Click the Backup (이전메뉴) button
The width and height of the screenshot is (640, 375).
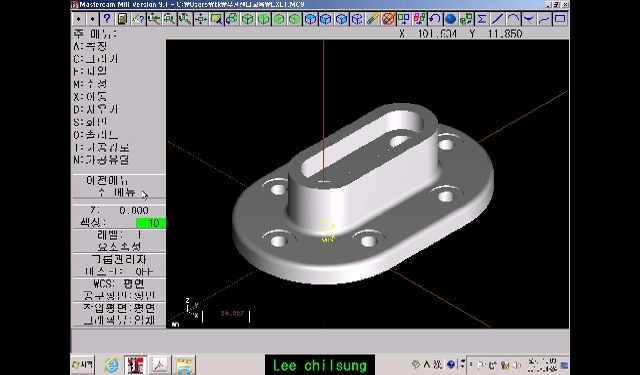pyautogui.click(x=119, y=180)
